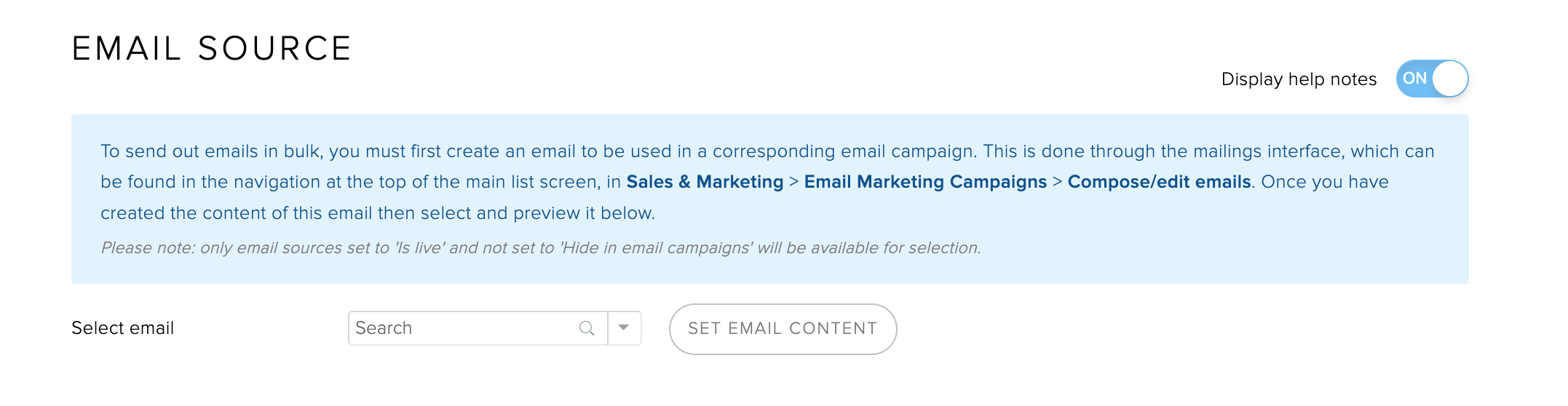This screenshot has height=406, width=1568.
Task: Click the Select email field label
Action: 122,328
